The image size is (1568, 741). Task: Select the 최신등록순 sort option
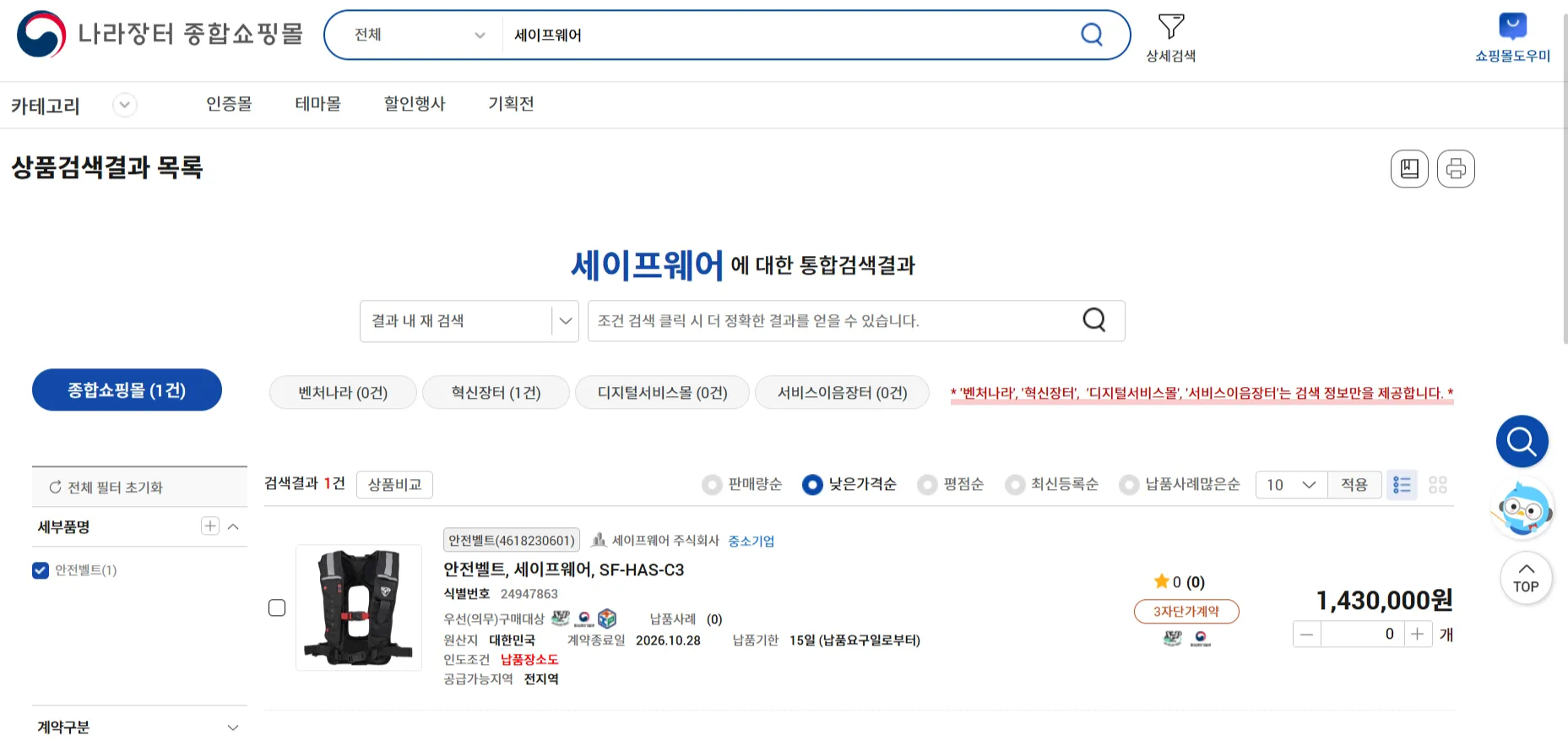[1052, 484]
